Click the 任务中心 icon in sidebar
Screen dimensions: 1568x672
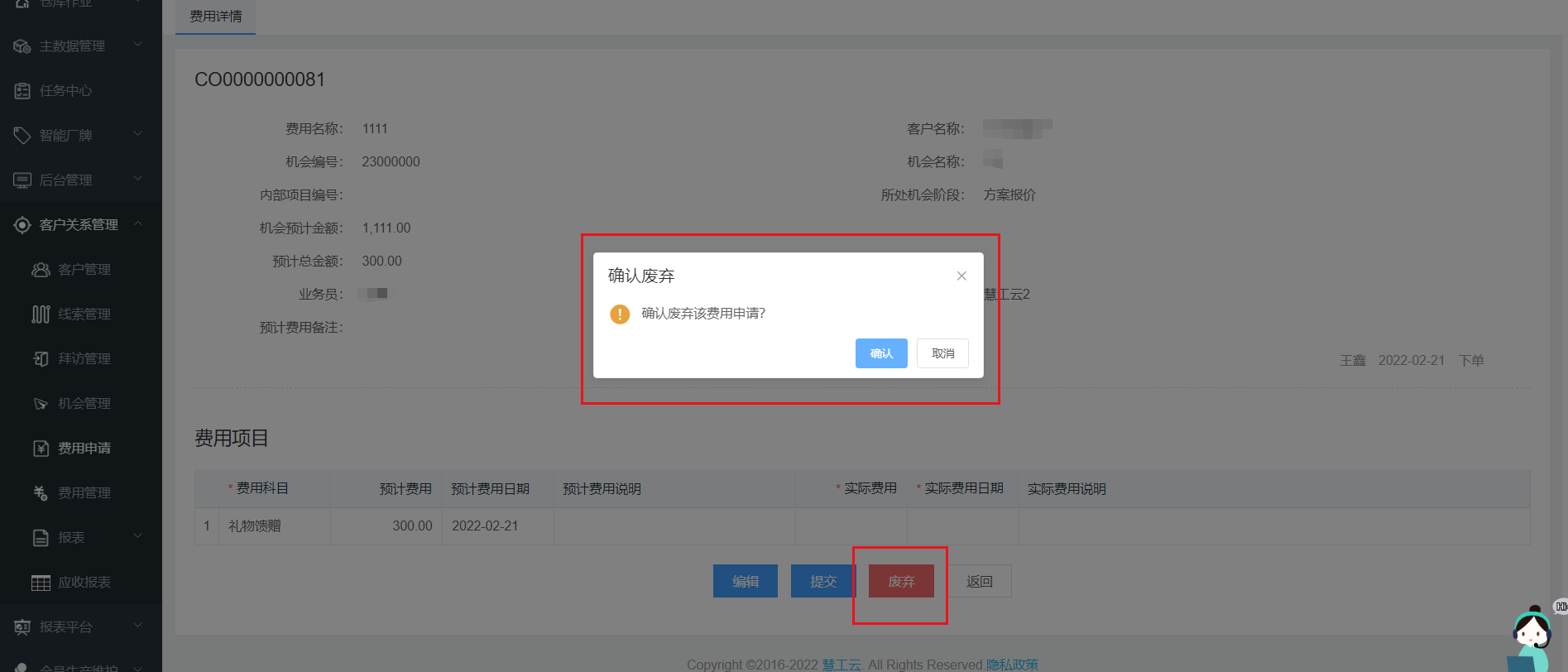click(x=22, y=91)
